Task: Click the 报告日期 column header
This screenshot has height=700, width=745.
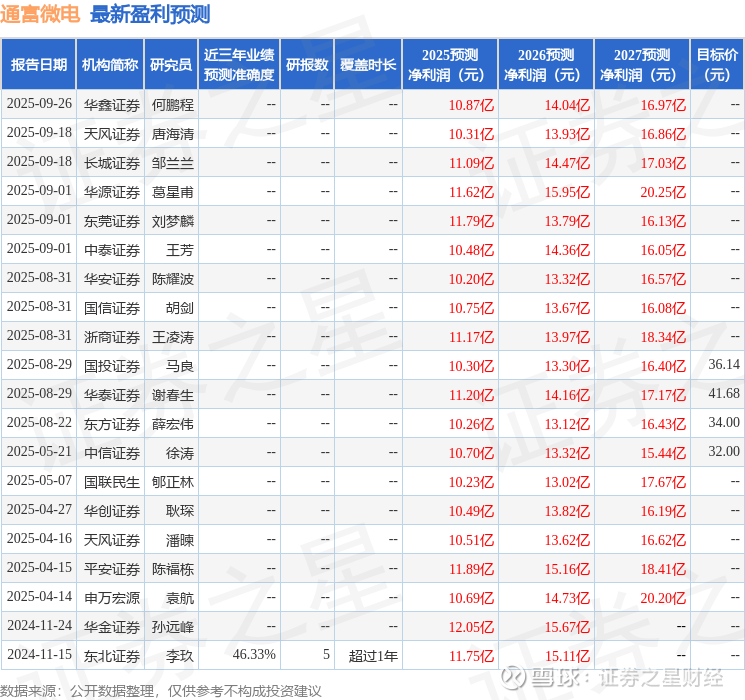Action: pyautogui.click(x=38, y=65)
